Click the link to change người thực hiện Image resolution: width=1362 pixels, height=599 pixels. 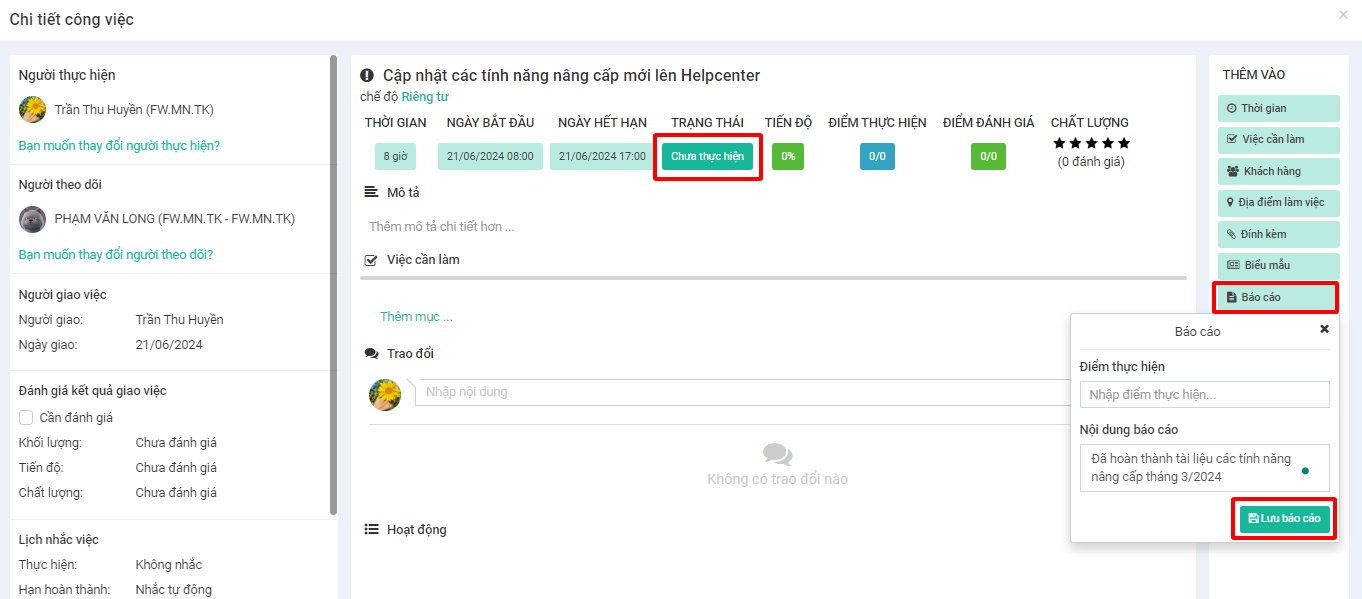[119, 146]
